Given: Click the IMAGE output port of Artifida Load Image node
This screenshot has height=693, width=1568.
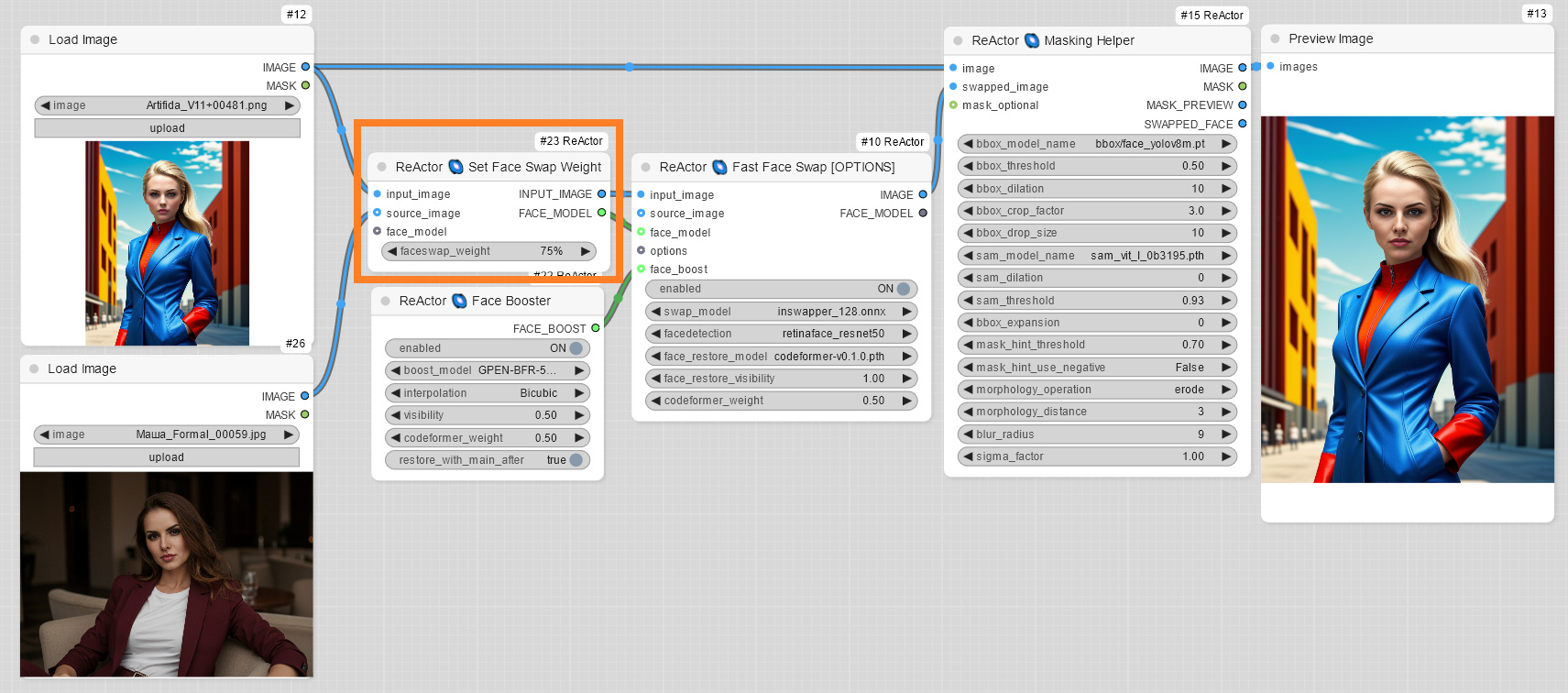Looking at the screenshot, I should 305,67.
